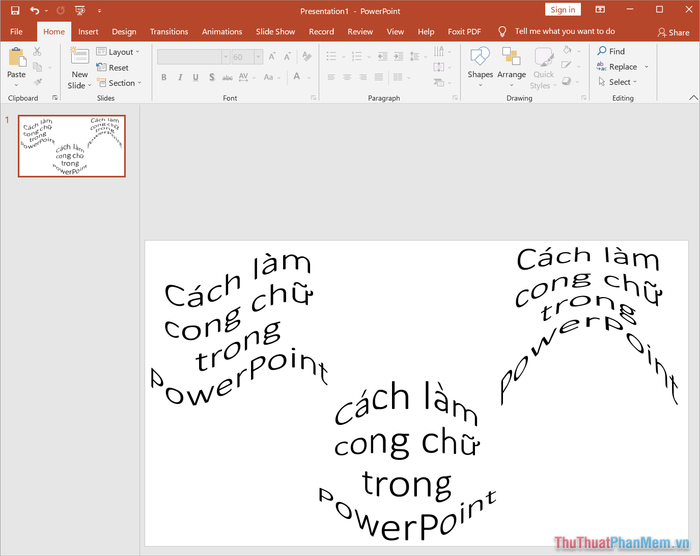Click Tell me what you want to do
Screen dimensions: 700x556
tap(565, 31)
